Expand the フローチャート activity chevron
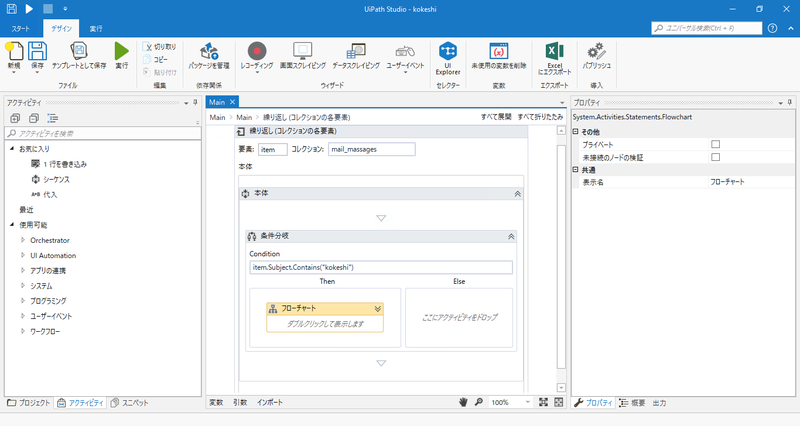The height and width of the screenshot is (426, 800). pyautogui.click(x=378, y=309)
